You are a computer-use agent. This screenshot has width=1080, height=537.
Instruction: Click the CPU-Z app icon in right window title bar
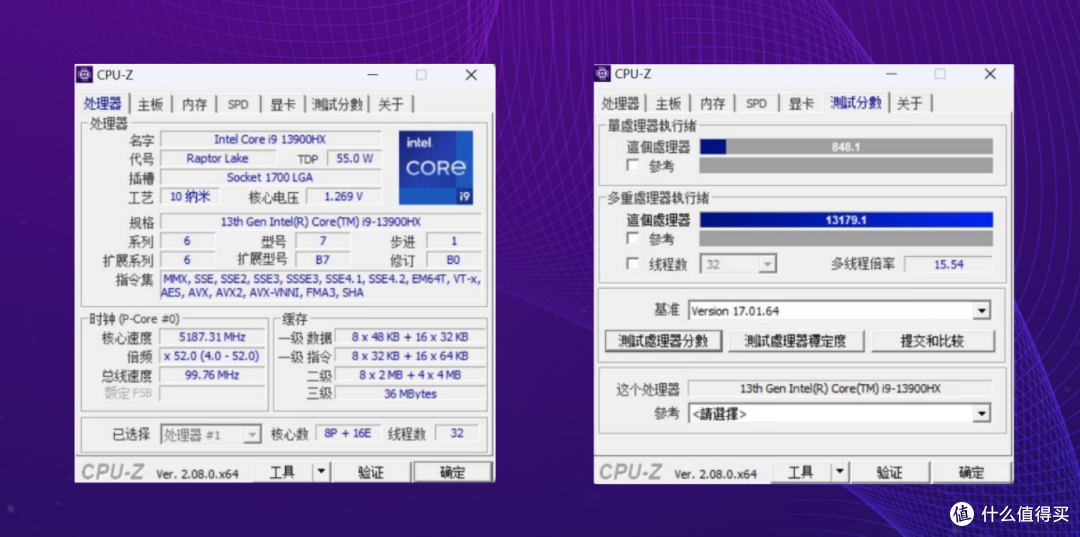tap(603, 74)
